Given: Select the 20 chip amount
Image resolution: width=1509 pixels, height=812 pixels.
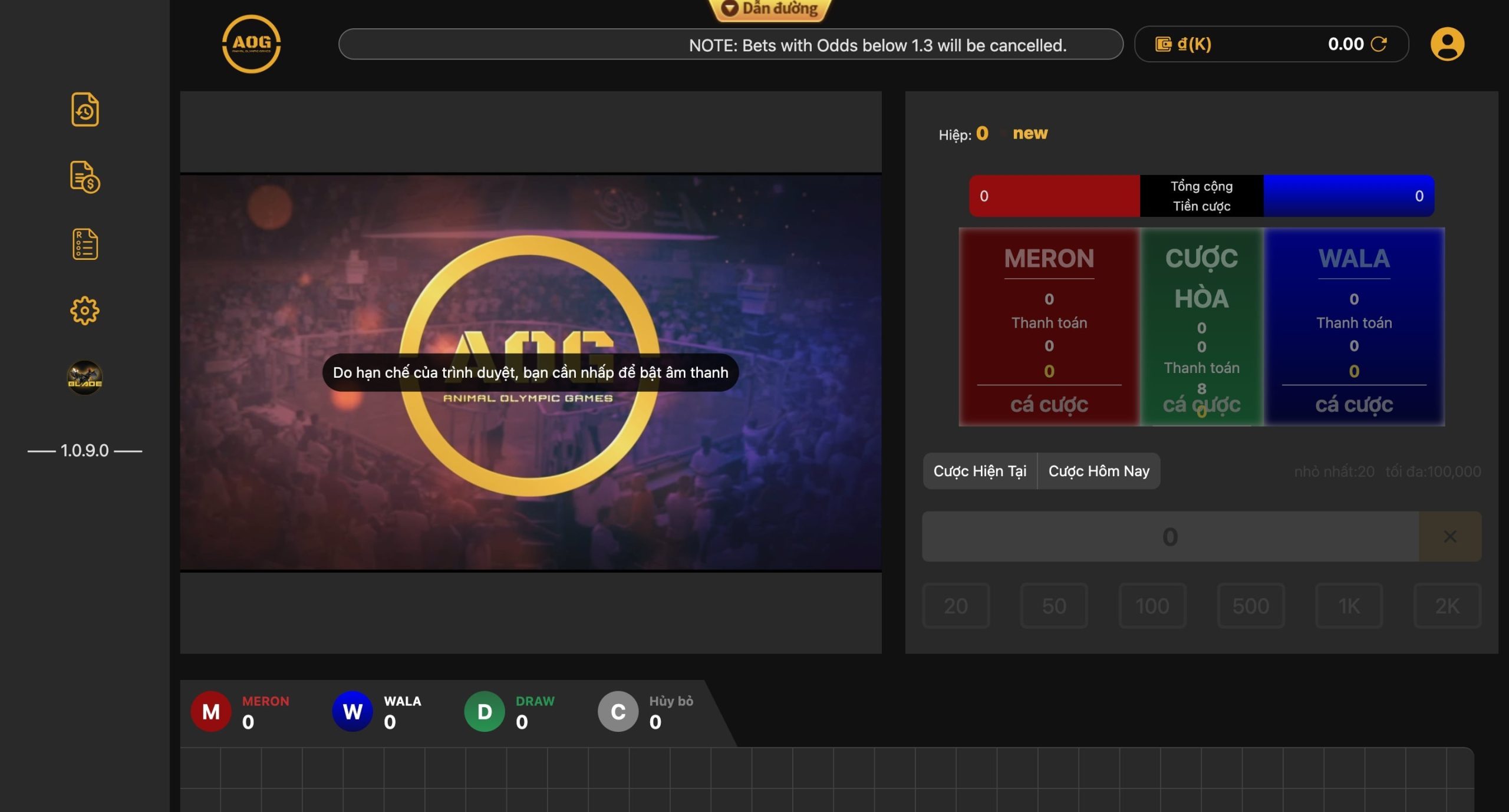Looking at the screenshot, I should 956,606.
